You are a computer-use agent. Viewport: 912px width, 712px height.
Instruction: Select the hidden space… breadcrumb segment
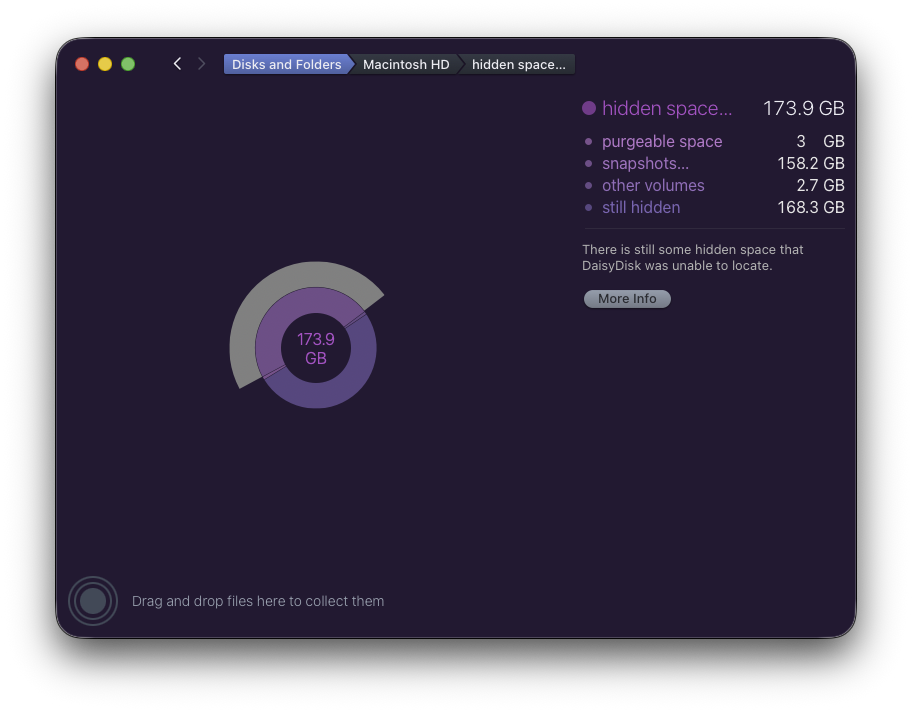pos(518,64)
